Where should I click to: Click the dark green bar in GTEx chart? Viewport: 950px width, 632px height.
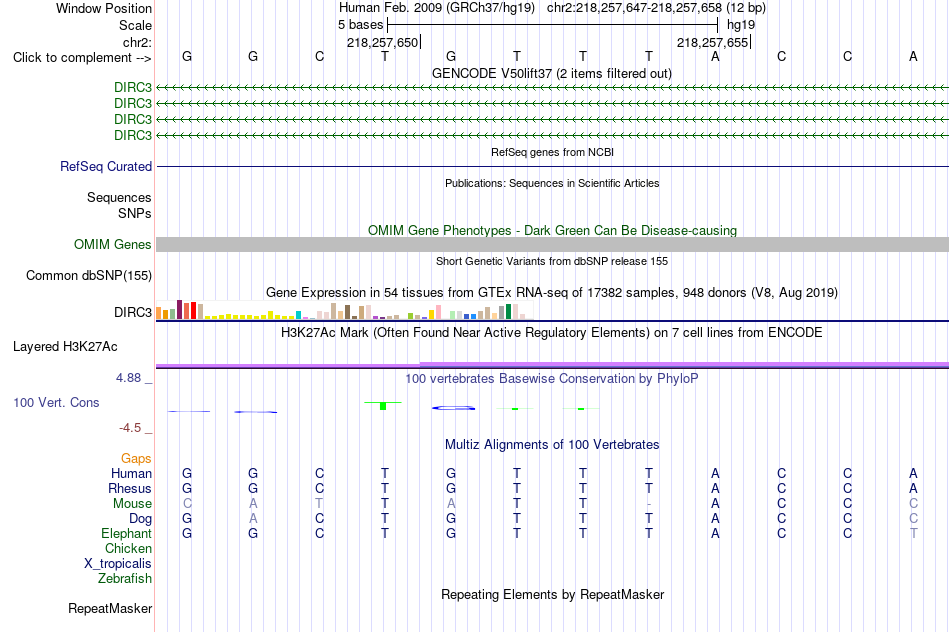click(x=508, y=311)
